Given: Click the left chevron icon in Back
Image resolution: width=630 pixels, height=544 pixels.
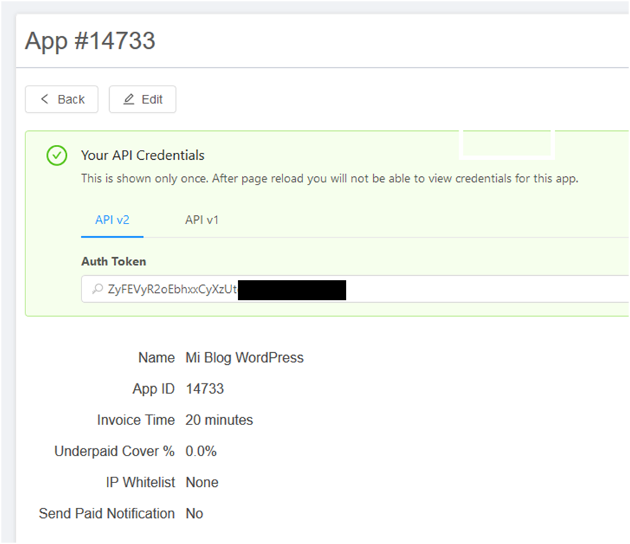Looking at the screenshot, I should click(45, 99).
